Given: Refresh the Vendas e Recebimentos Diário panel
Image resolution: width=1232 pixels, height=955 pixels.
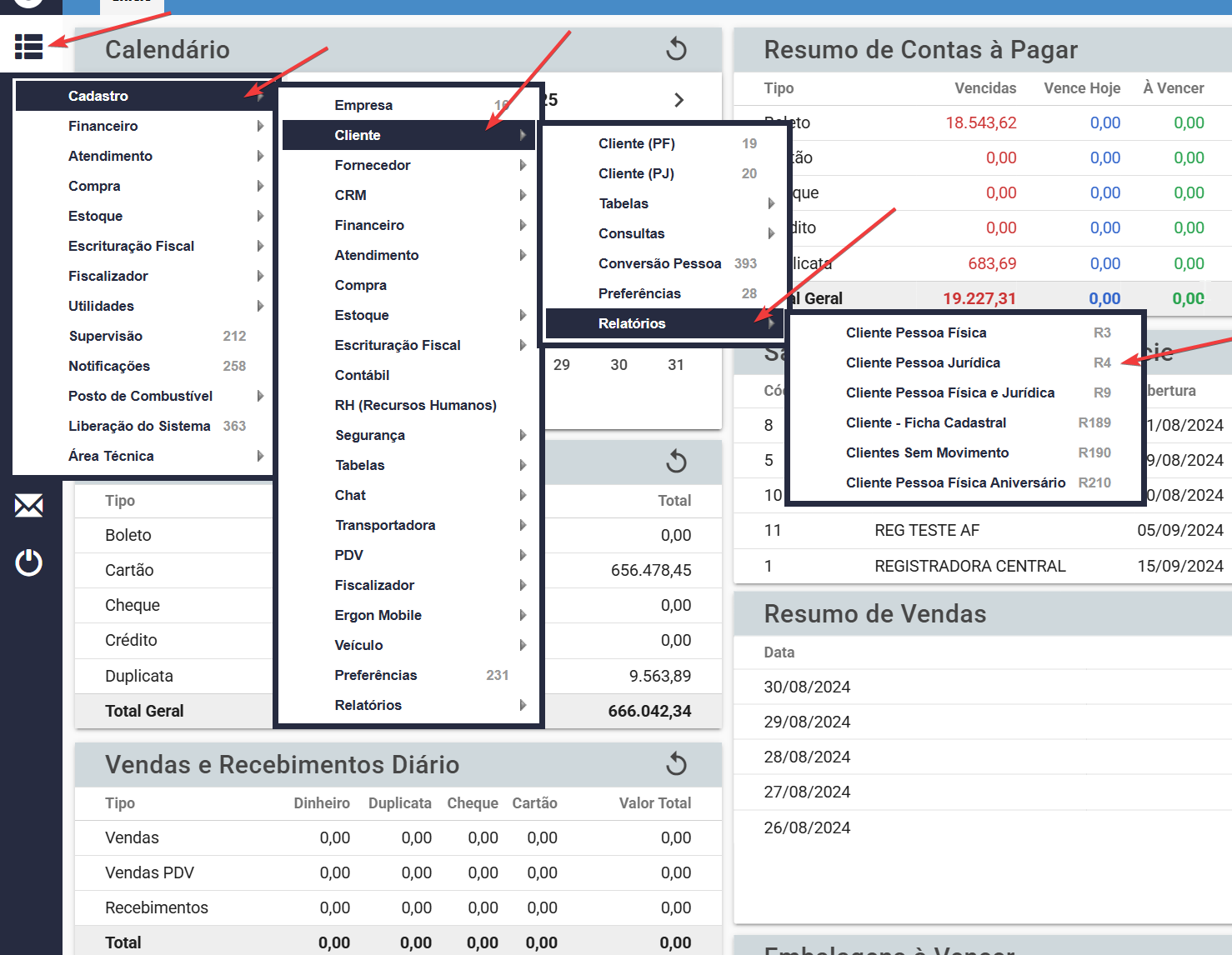Looking at the screenshot, I should [x=676, y=764].
